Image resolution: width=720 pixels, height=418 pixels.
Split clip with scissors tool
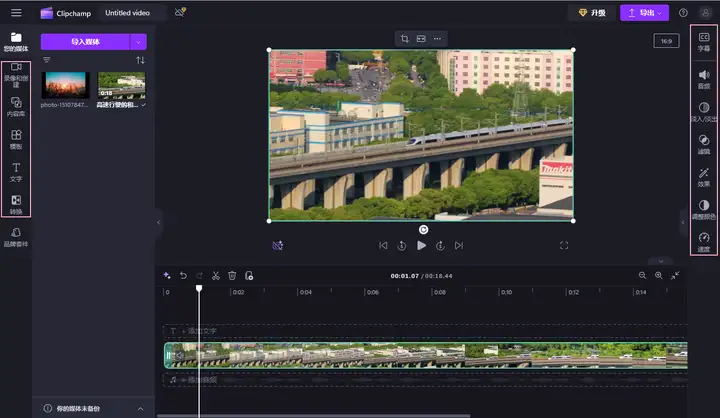tap(216, 276)
